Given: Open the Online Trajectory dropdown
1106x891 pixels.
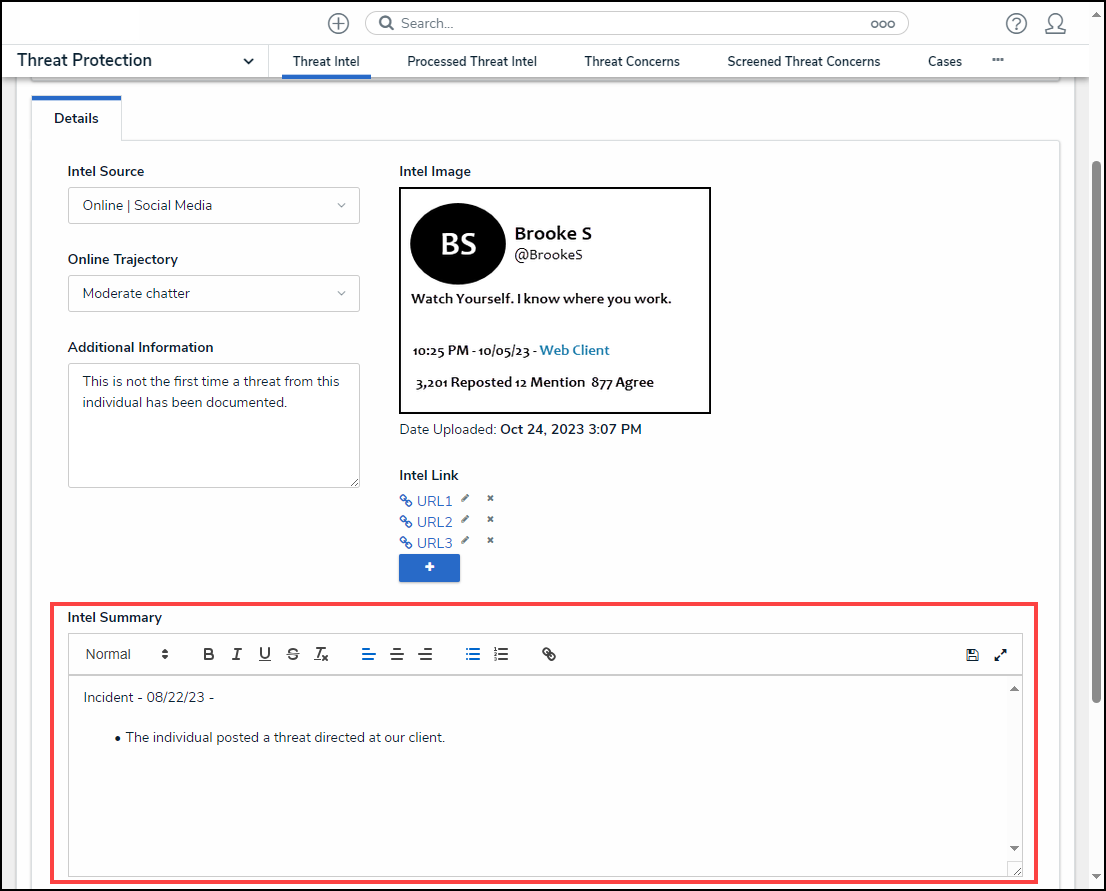Looking at the screenshot, I should (x=214, y=293).
